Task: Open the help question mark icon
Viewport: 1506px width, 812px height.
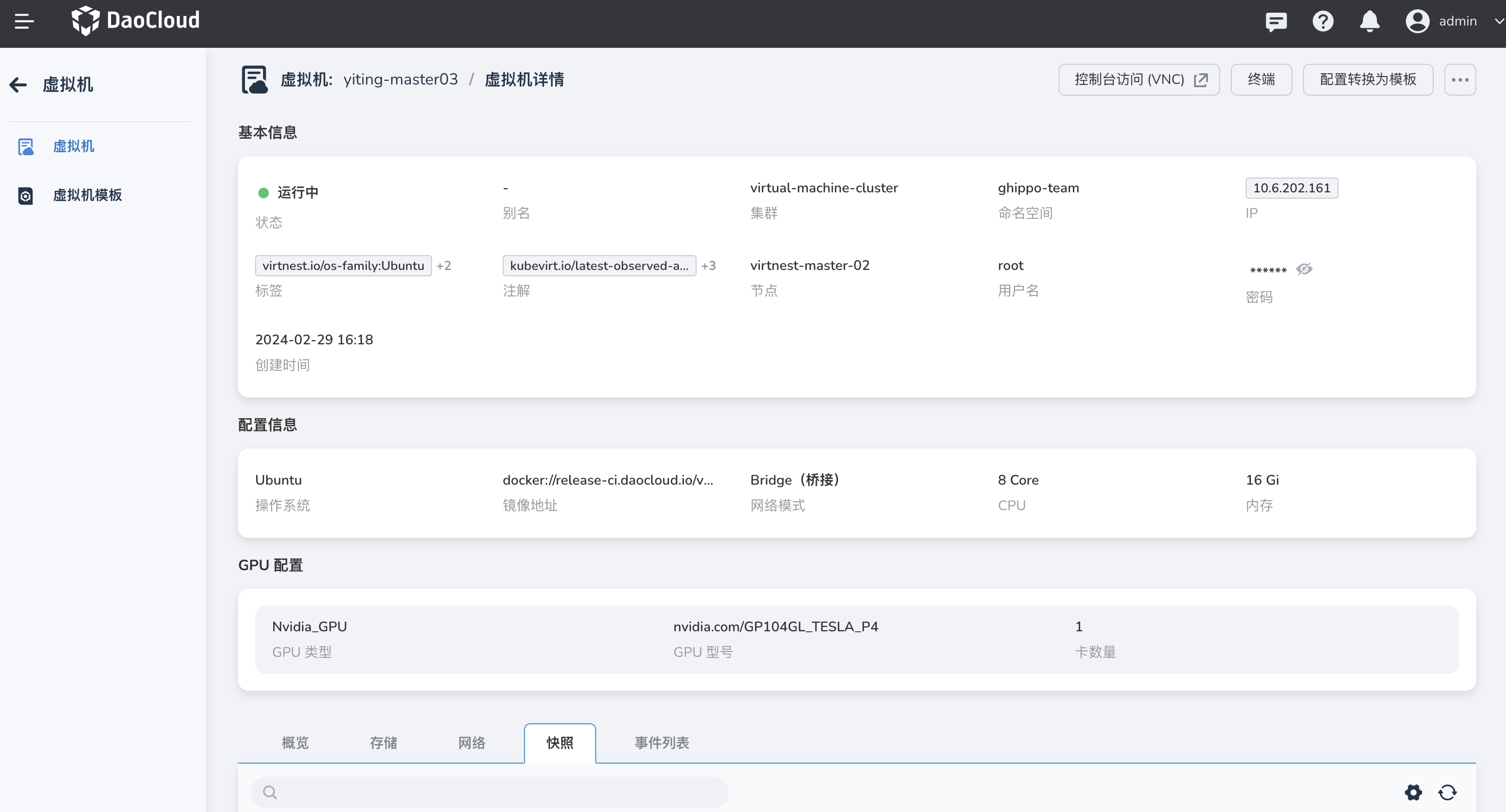Action: coord(1323,22)
